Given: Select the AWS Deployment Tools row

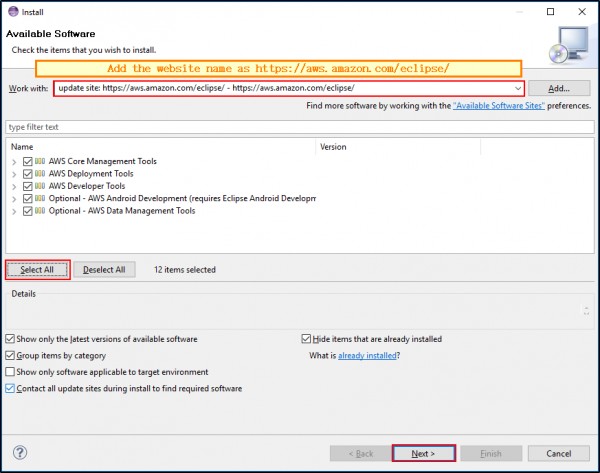Looking at the screenshot, I should click(x=91, y=173).
